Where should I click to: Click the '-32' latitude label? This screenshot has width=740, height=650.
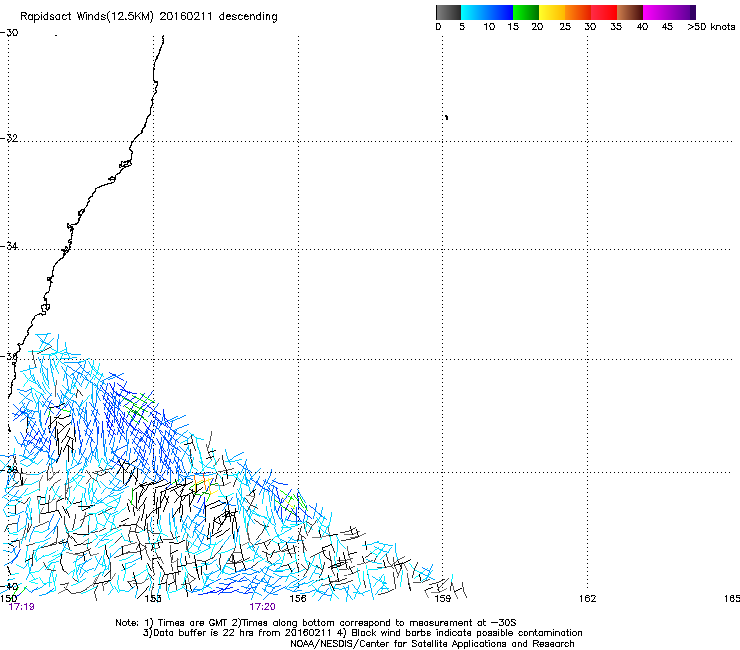pos(9,138)
